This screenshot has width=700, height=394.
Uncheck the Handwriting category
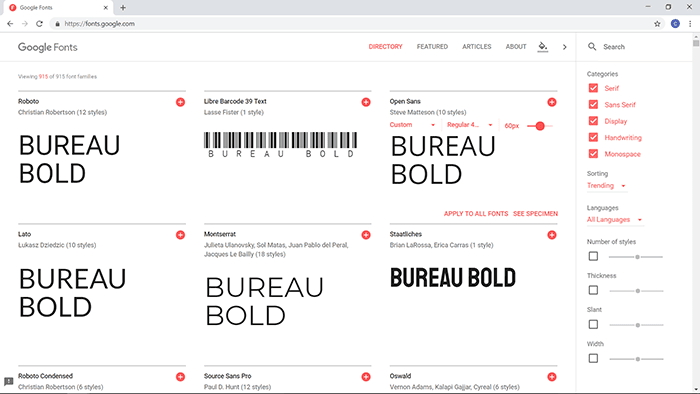pos(593,137)
